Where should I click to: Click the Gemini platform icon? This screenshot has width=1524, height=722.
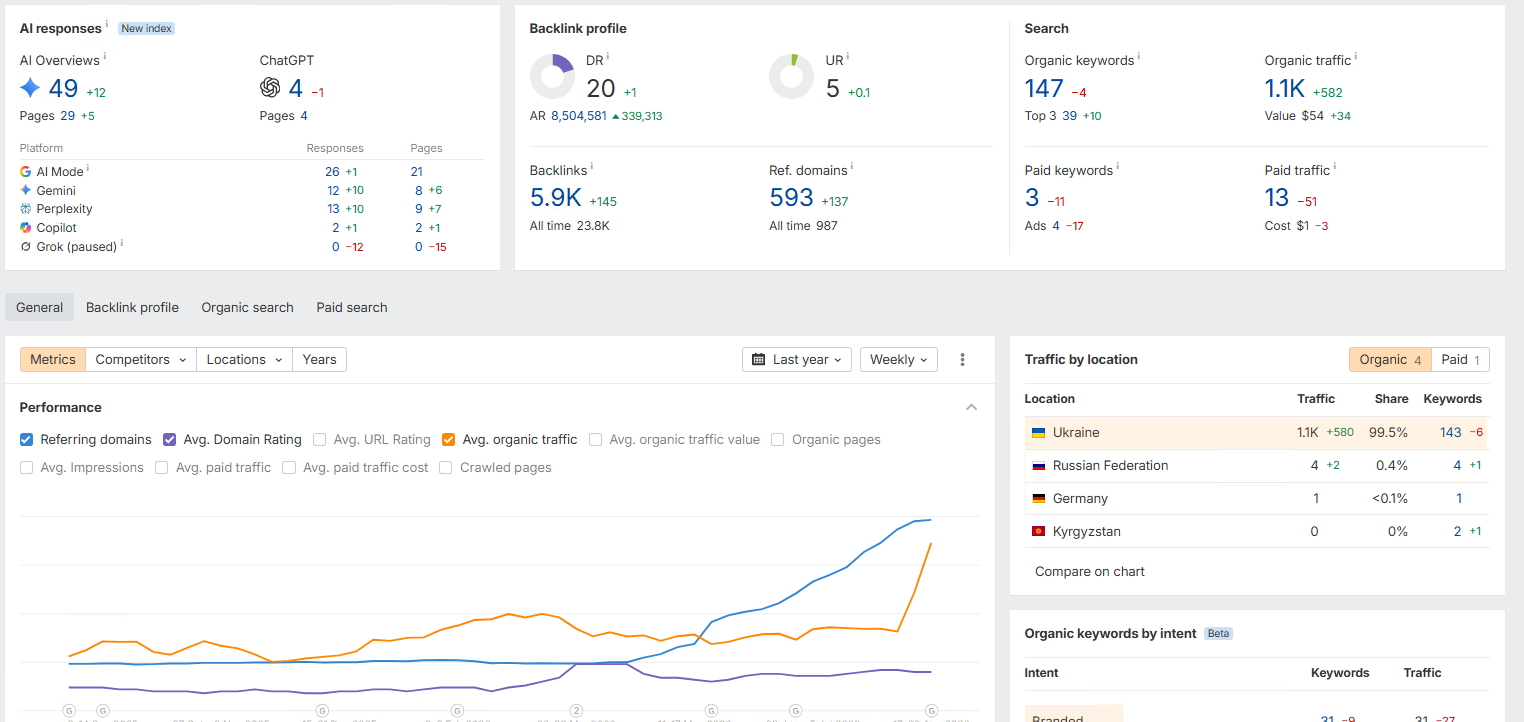[26, 190]
